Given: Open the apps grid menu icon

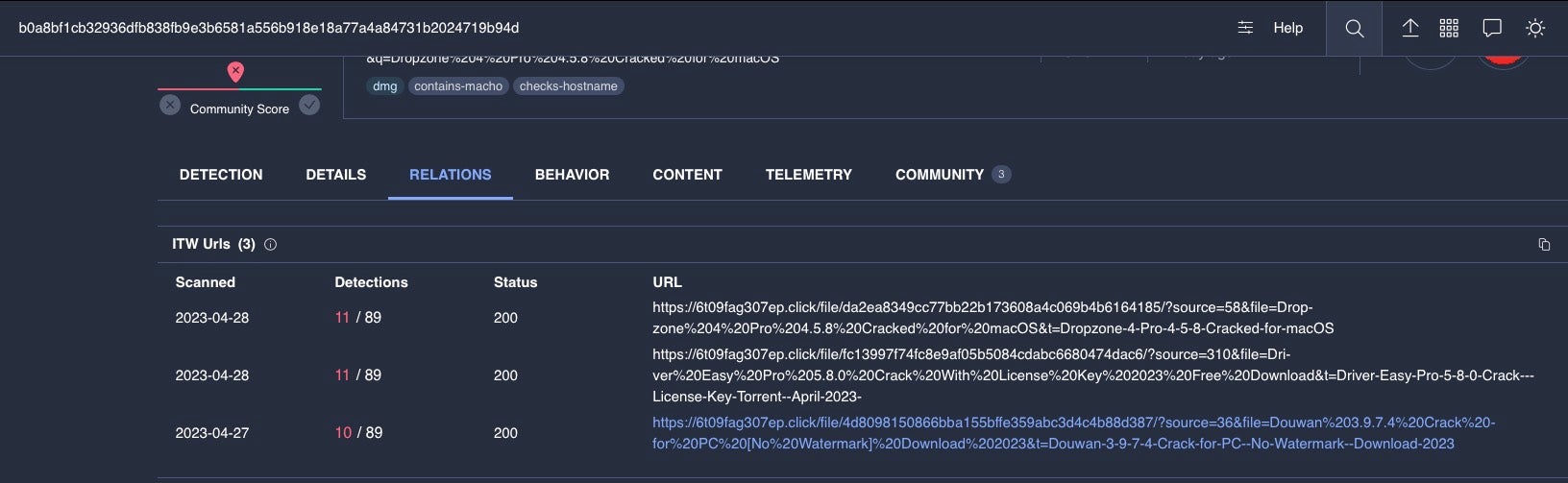Looking at the screenshot, I should (x=1449, y=28).
